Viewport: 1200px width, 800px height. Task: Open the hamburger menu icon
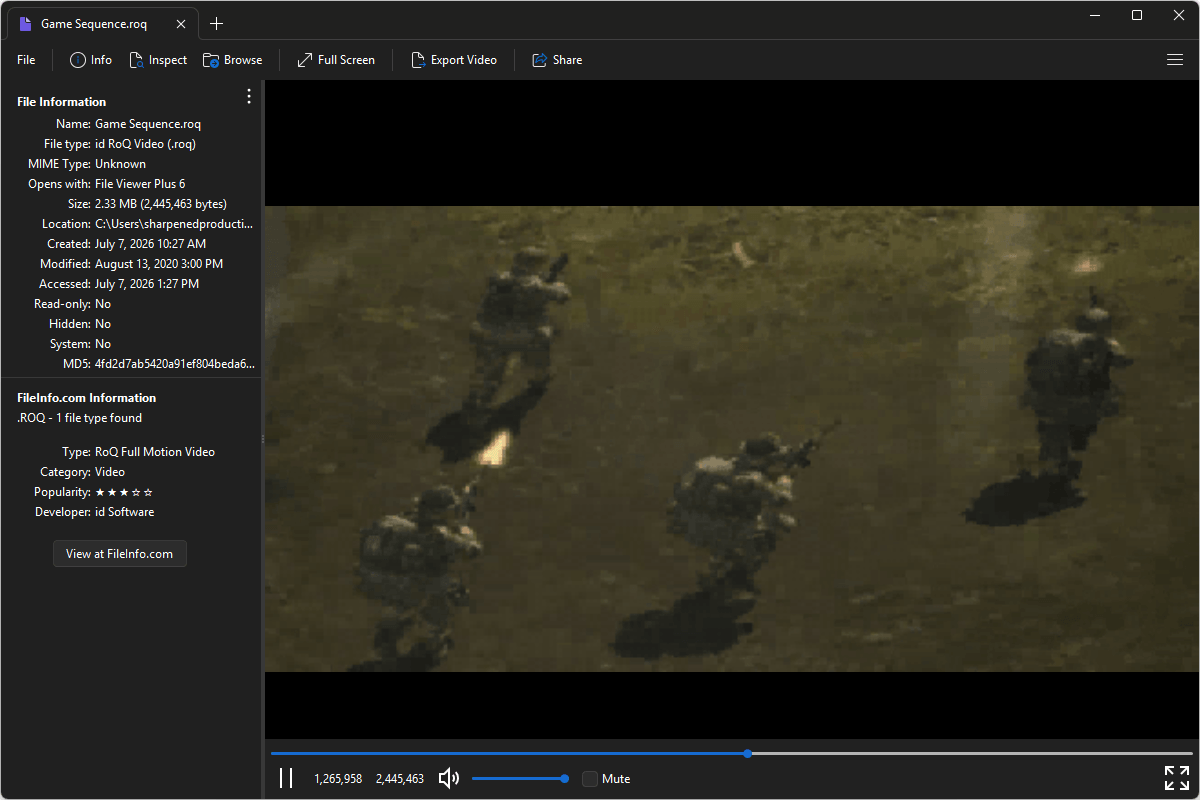pyautogui.click(x=1175, y=60)
